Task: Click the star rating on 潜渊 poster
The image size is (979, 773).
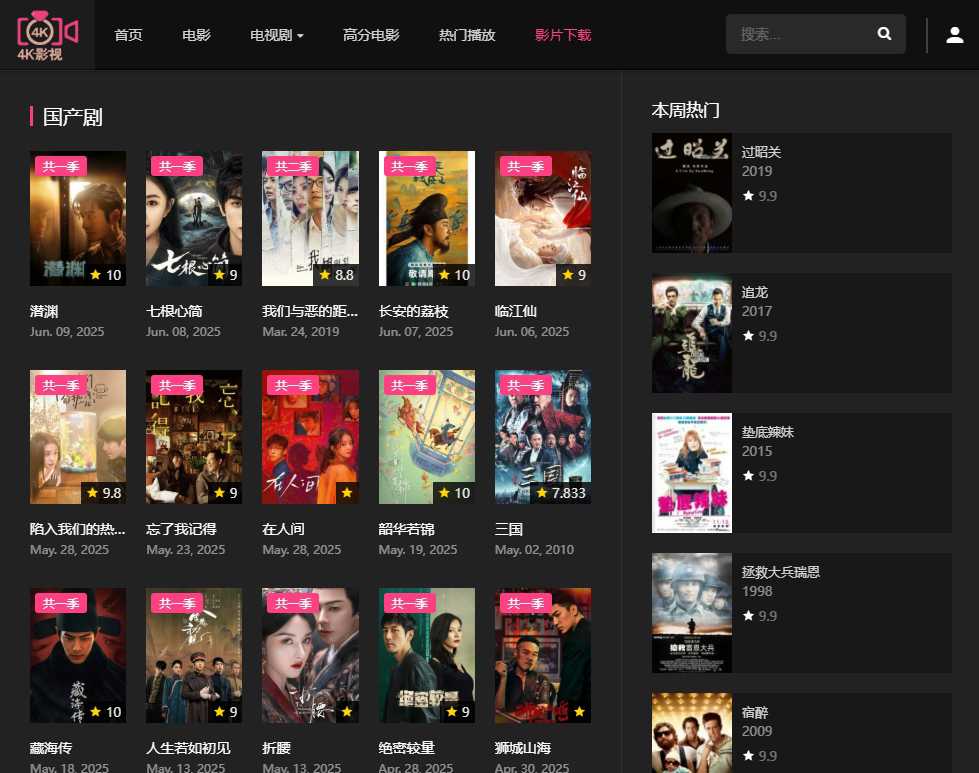Action: [x=105, y=275]
